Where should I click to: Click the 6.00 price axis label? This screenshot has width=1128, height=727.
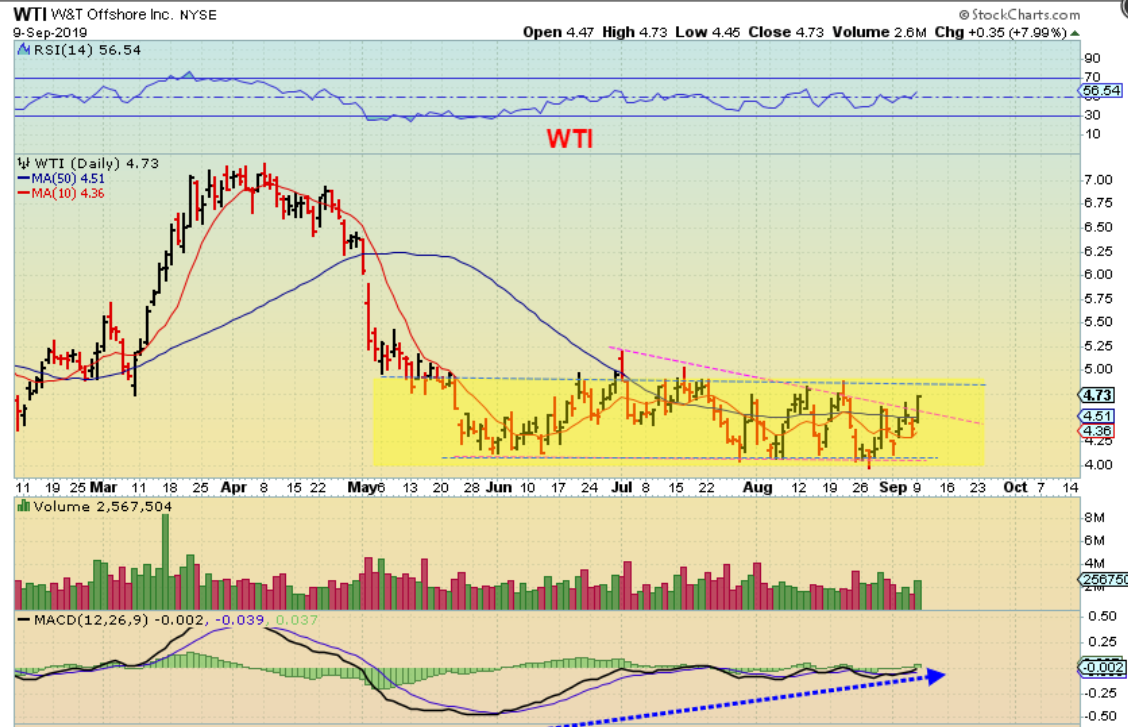point(1098,275)
